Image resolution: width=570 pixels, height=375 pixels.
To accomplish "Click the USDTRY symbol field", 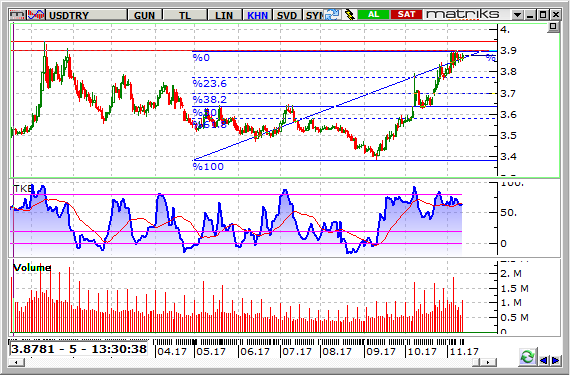I will click(x=86, y=15).
